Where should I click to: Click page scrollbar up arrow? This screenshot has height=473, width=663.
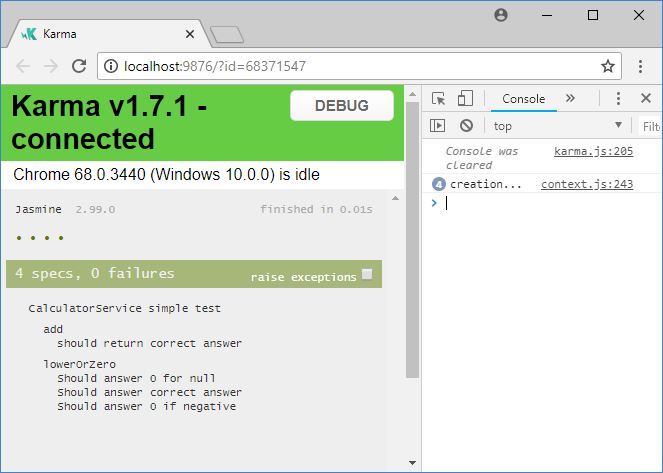pos(412,94)
